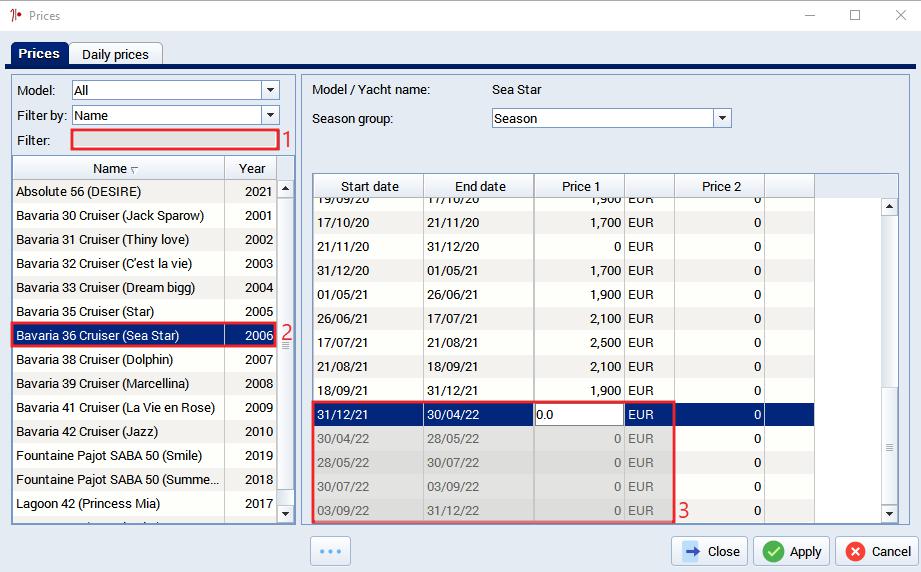Click the Close button with arrow icon
This screenshot has width=921, height=572.
click(x=710, y=551)
